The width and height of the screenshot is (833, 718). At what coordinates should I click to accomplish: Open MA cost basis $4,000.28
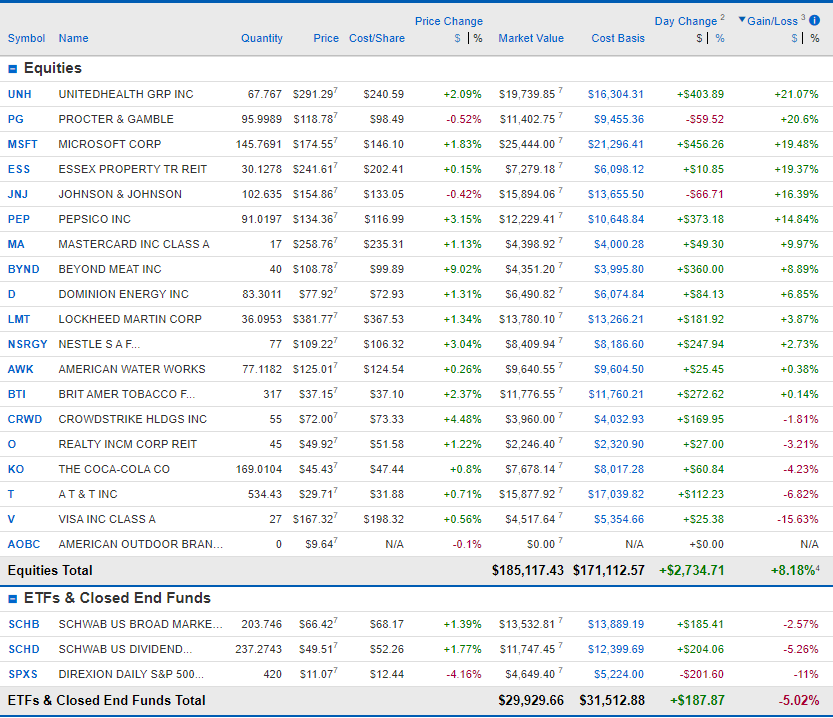click(618, 244)
